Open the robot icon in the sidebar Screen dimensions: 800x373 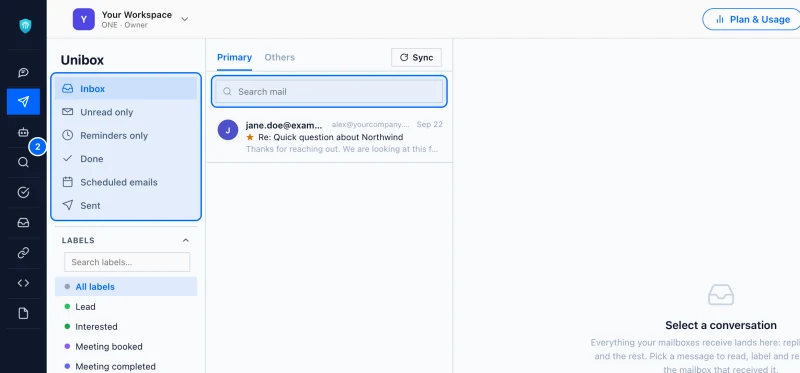pyautogui.click(x=23, y=132)
